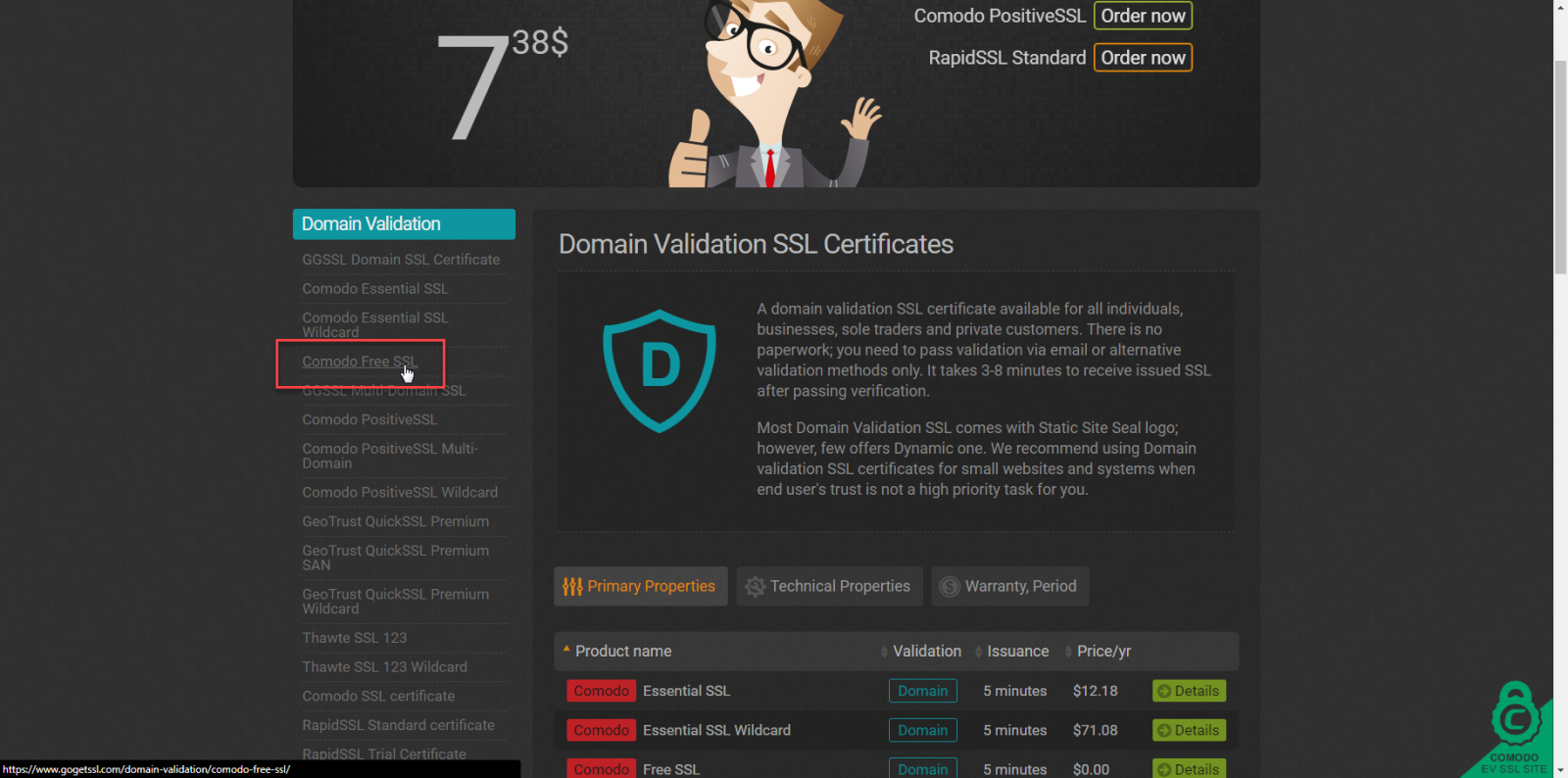Screen dimensions: 1568x778
Task: Open Comodo PositiveSSL Multi-Domain link
Action: coord(390,456)
